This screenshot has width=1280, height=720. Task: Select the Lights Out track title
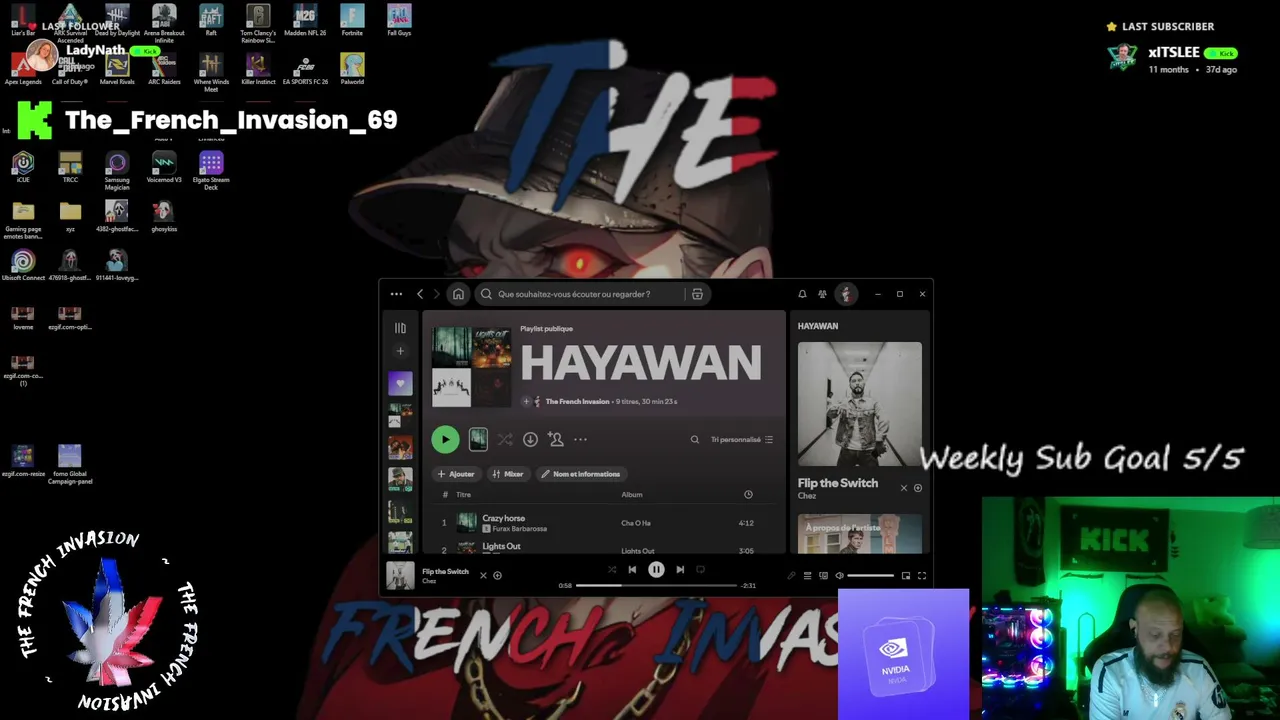(501, 546)
